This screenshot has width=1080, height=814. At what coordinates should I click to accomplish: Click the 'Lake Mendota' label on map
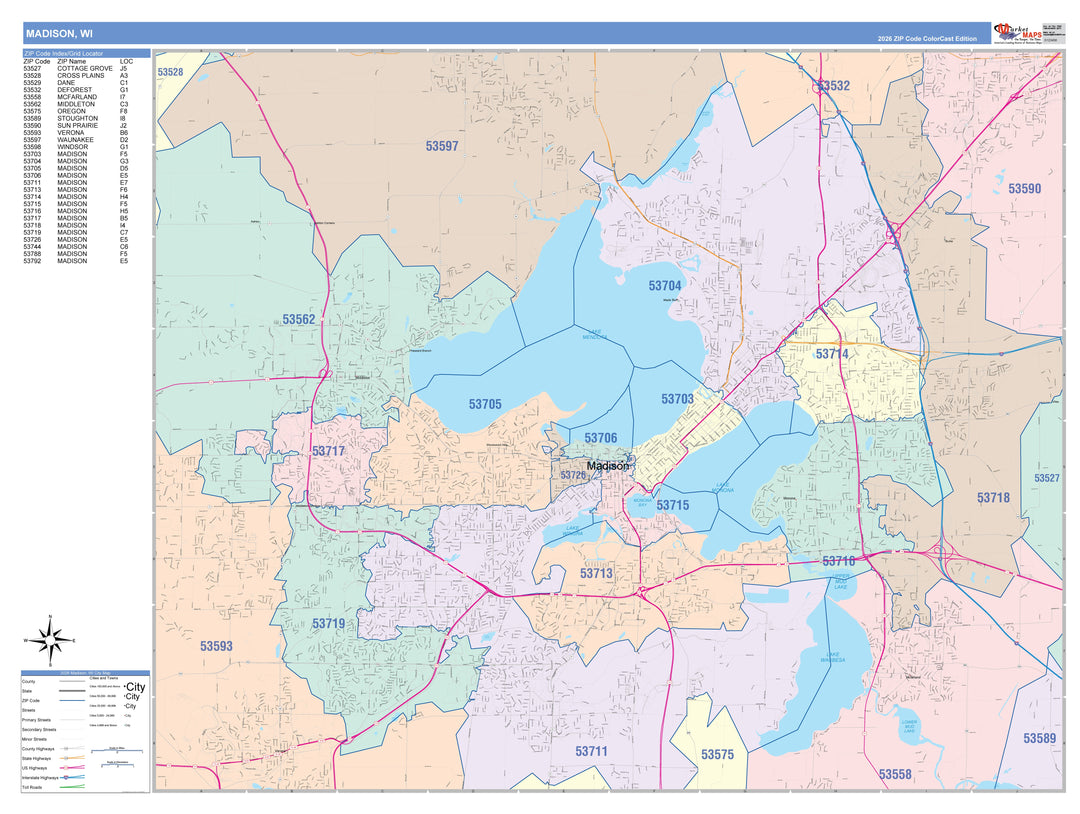pyautogui.click(x=595, y=335)
